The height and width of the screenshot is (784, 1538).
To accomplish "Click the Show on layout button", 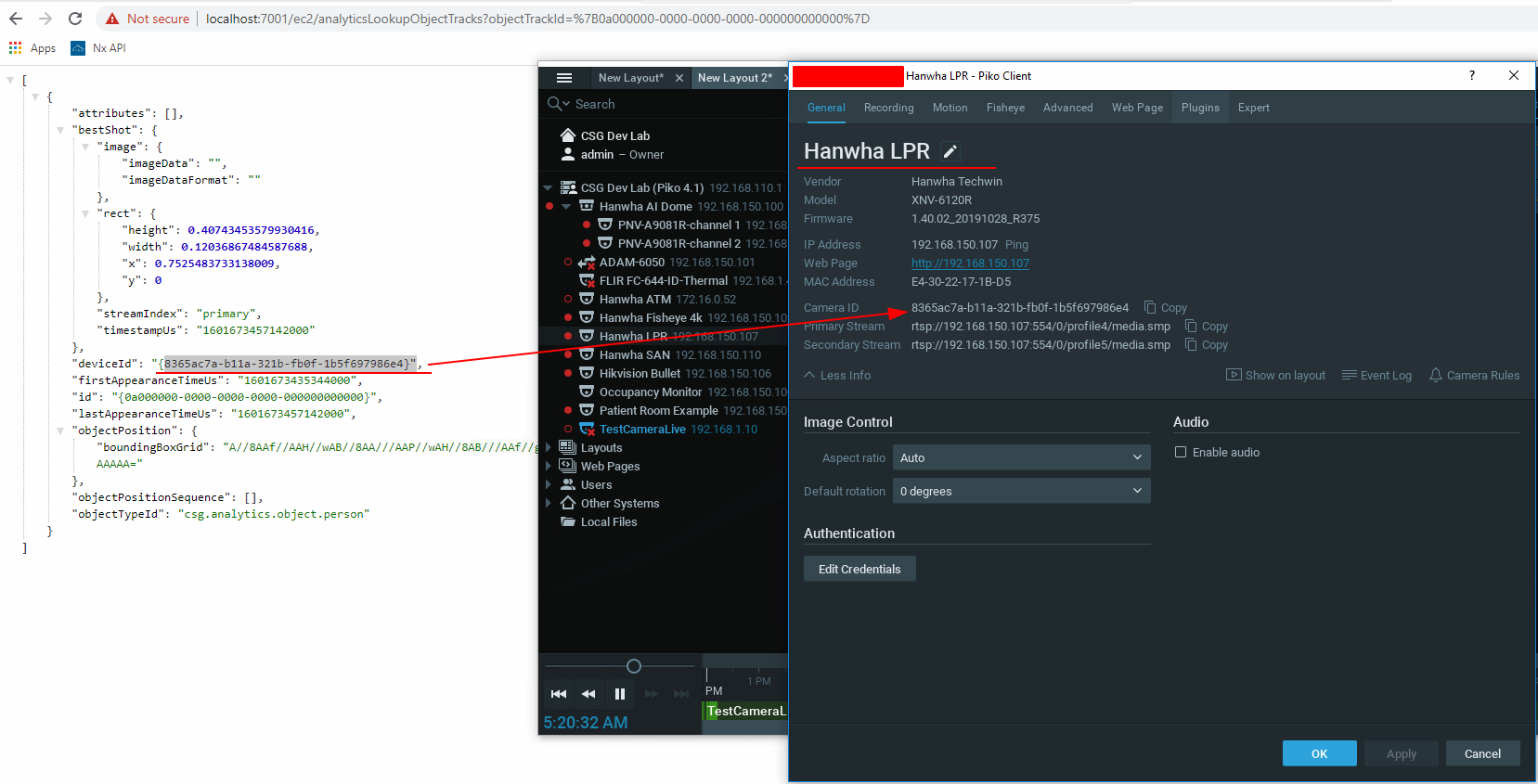I will [1275, 376].
